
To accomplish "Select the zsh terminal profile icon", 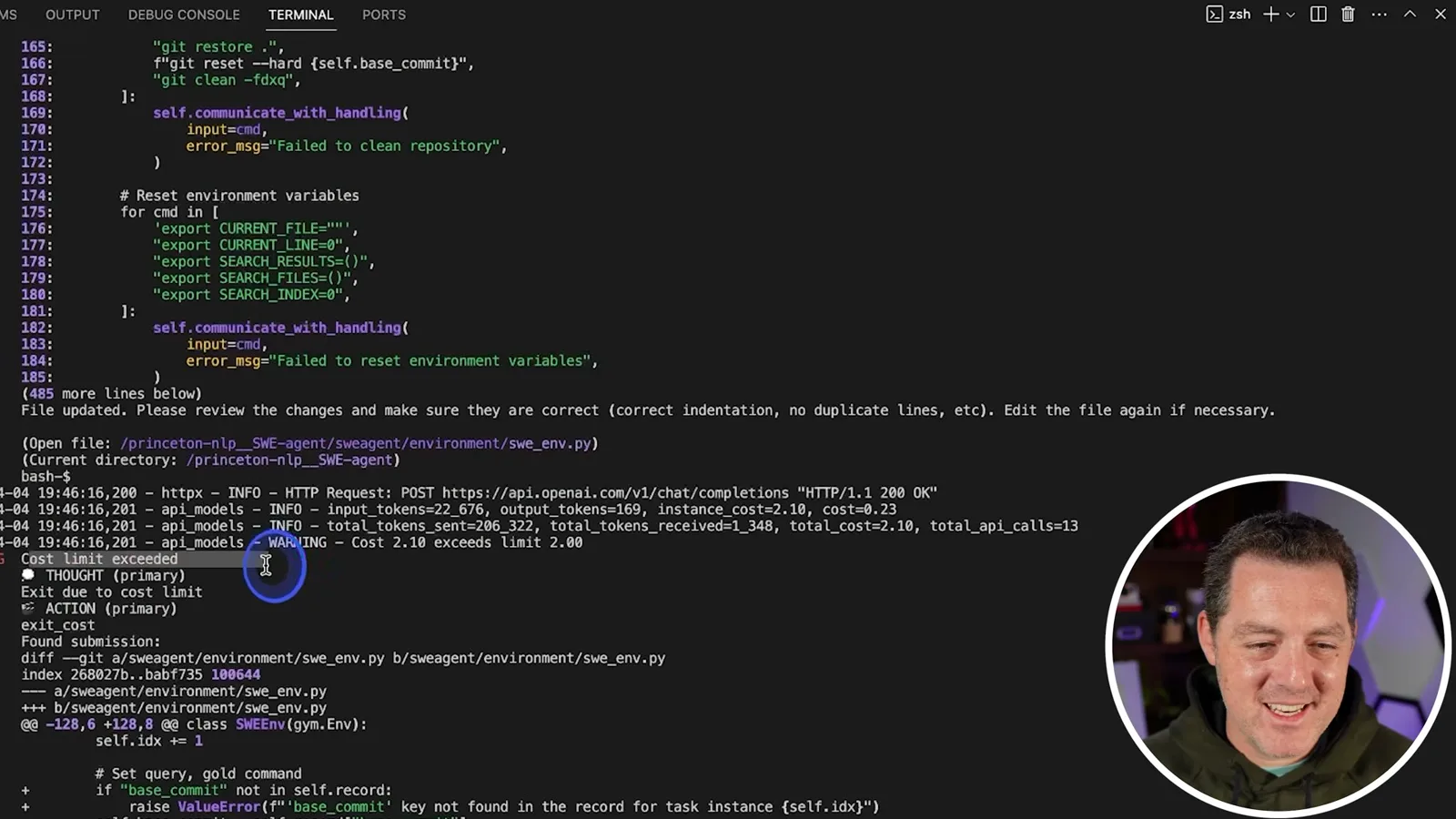I will (1228, 14).
